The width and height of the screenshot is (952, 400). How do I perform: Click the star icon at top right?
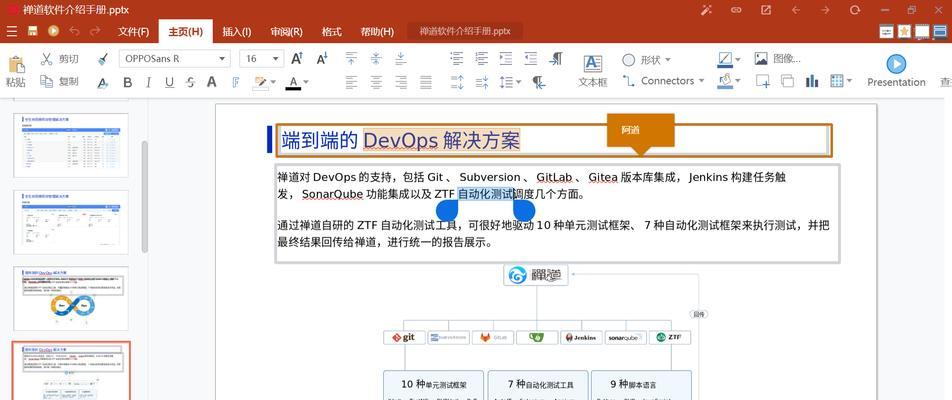[905, 31]
